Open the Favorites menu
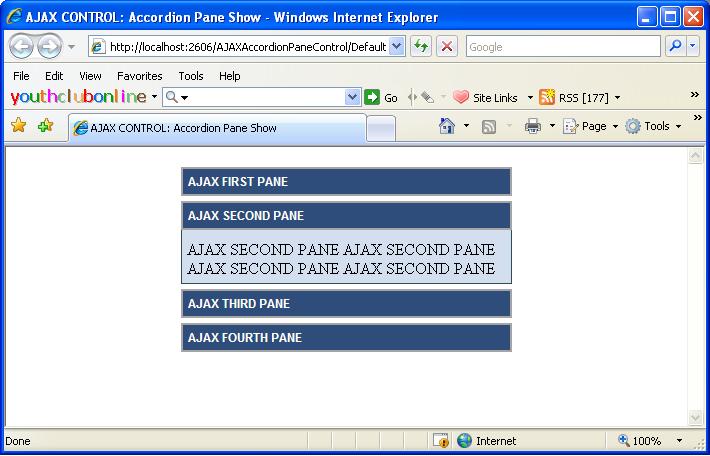The image size is (710, 456). point(139,76)
